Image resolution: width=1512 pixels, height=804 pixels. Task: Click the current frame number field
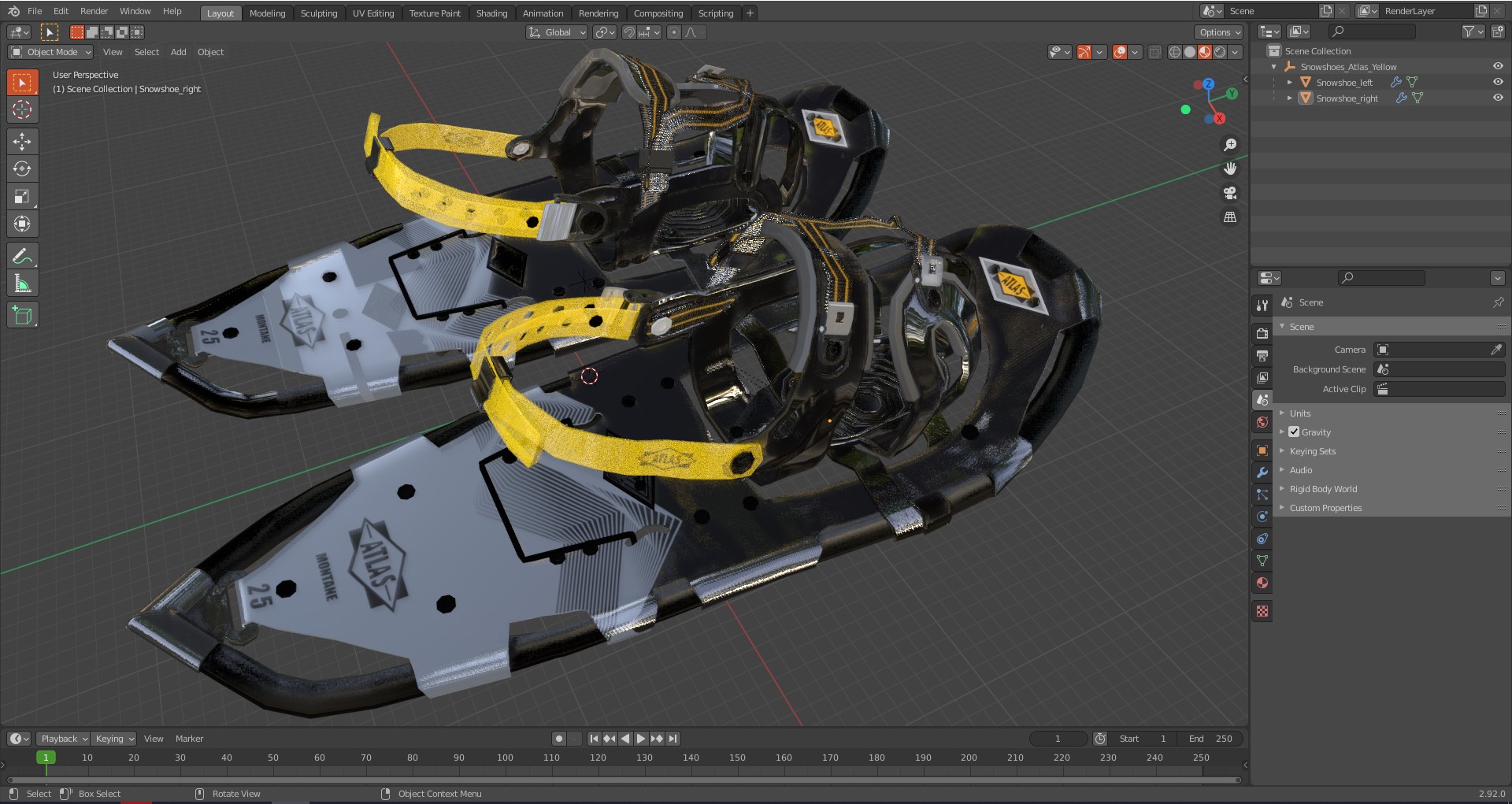[1058, 739]
